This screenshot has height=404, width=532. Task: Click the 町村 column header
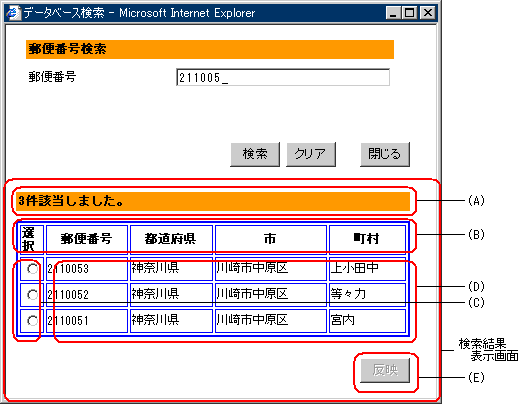[x=367, y=239]
